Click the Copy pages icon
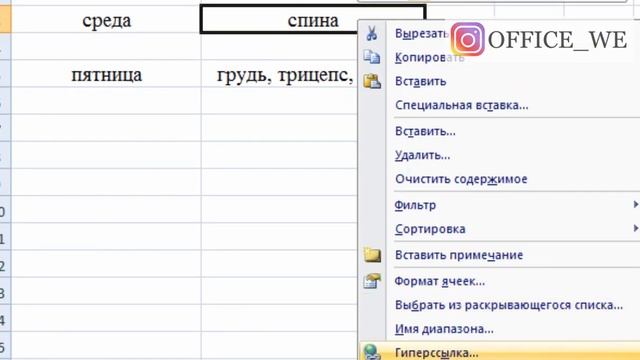Image resolution: width=640 pixels, height=360 pixels. coord(372,57)
